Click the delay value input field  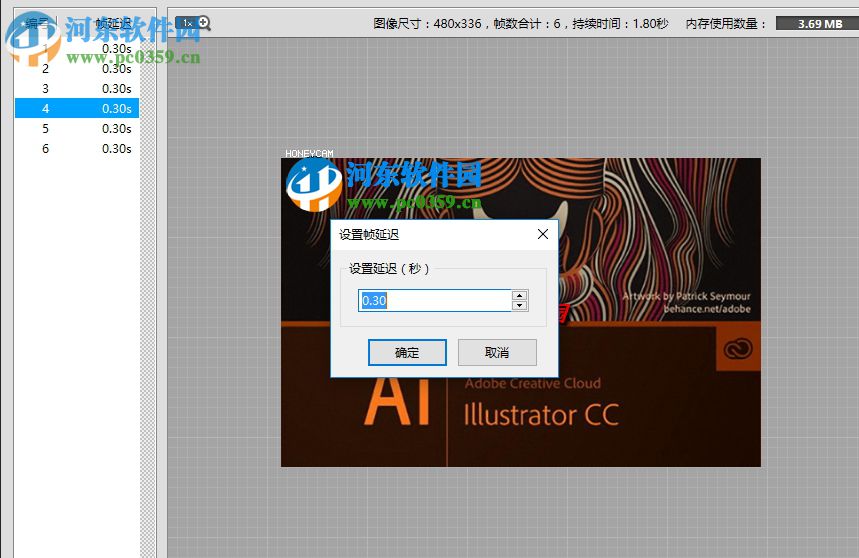[434, 301]
